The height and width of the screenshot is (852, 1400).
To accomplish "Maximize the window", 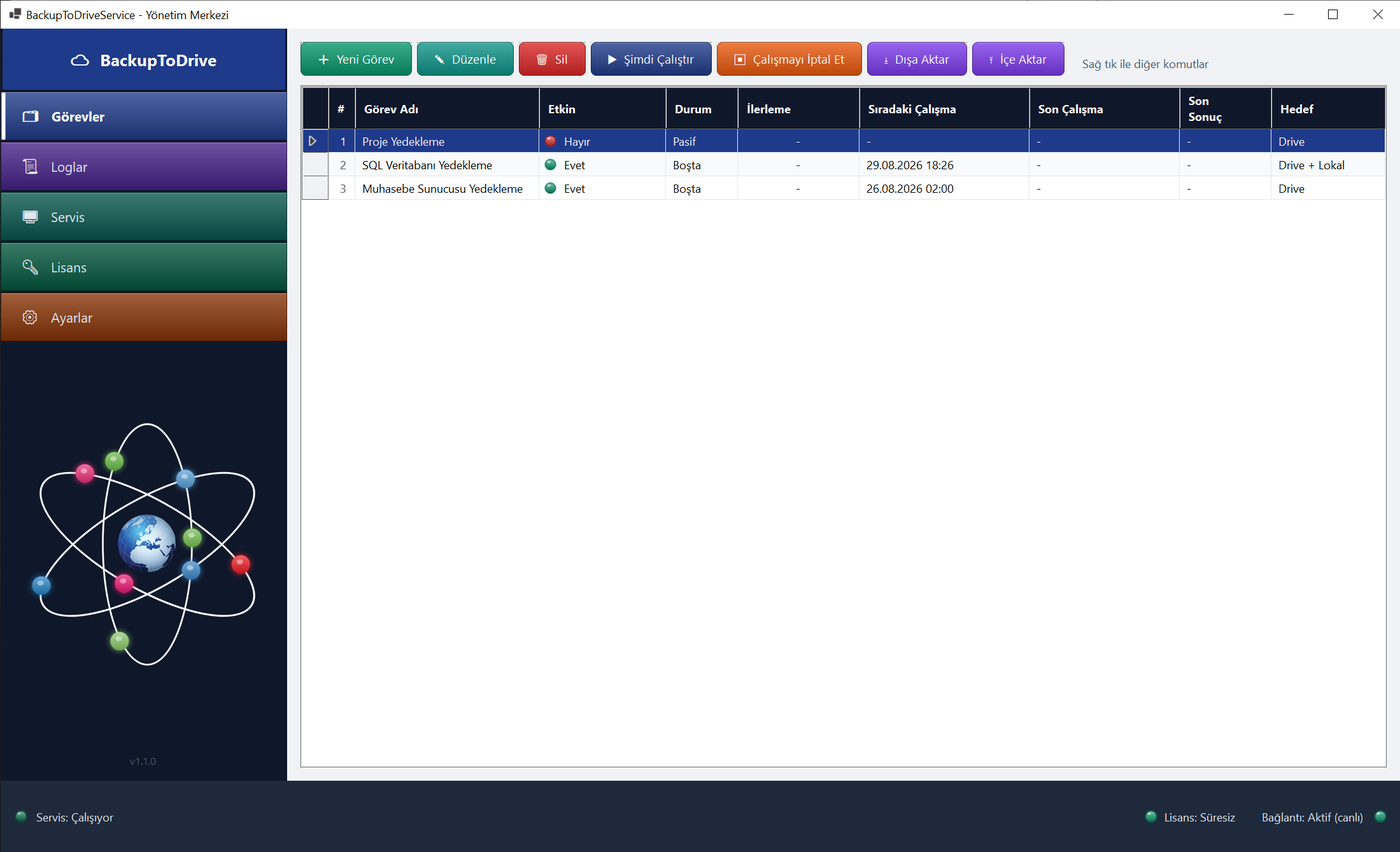I will click(x=1332, y=14).
